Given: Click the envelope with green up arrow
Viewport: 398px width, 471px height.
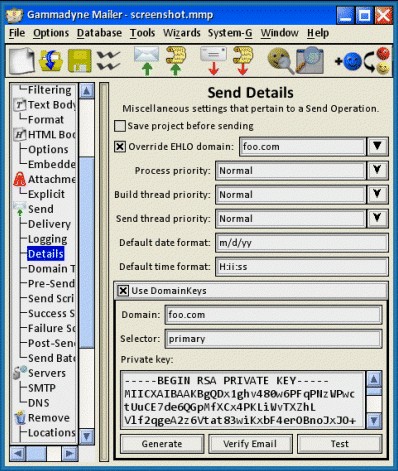Looking at the screenshot, I should point(146,60).
